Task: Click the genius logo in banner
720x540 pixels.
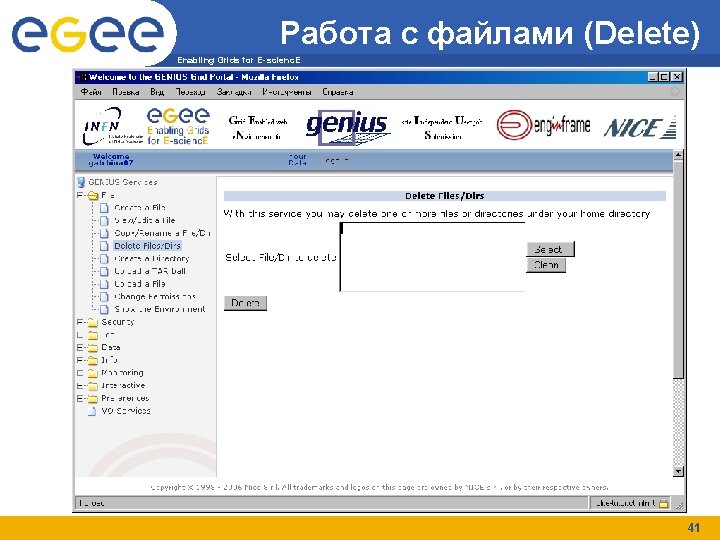Action: [x=348, y=127]
